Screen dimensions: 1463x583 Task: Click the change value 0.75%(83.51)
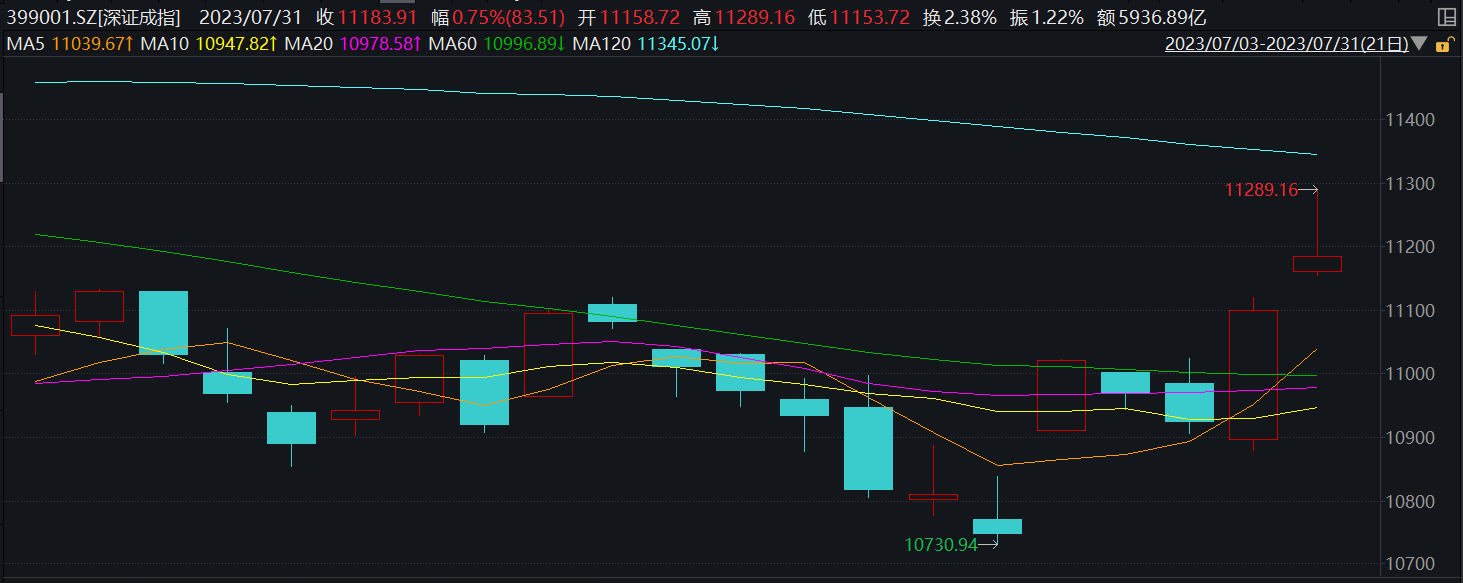pos(508,17)
